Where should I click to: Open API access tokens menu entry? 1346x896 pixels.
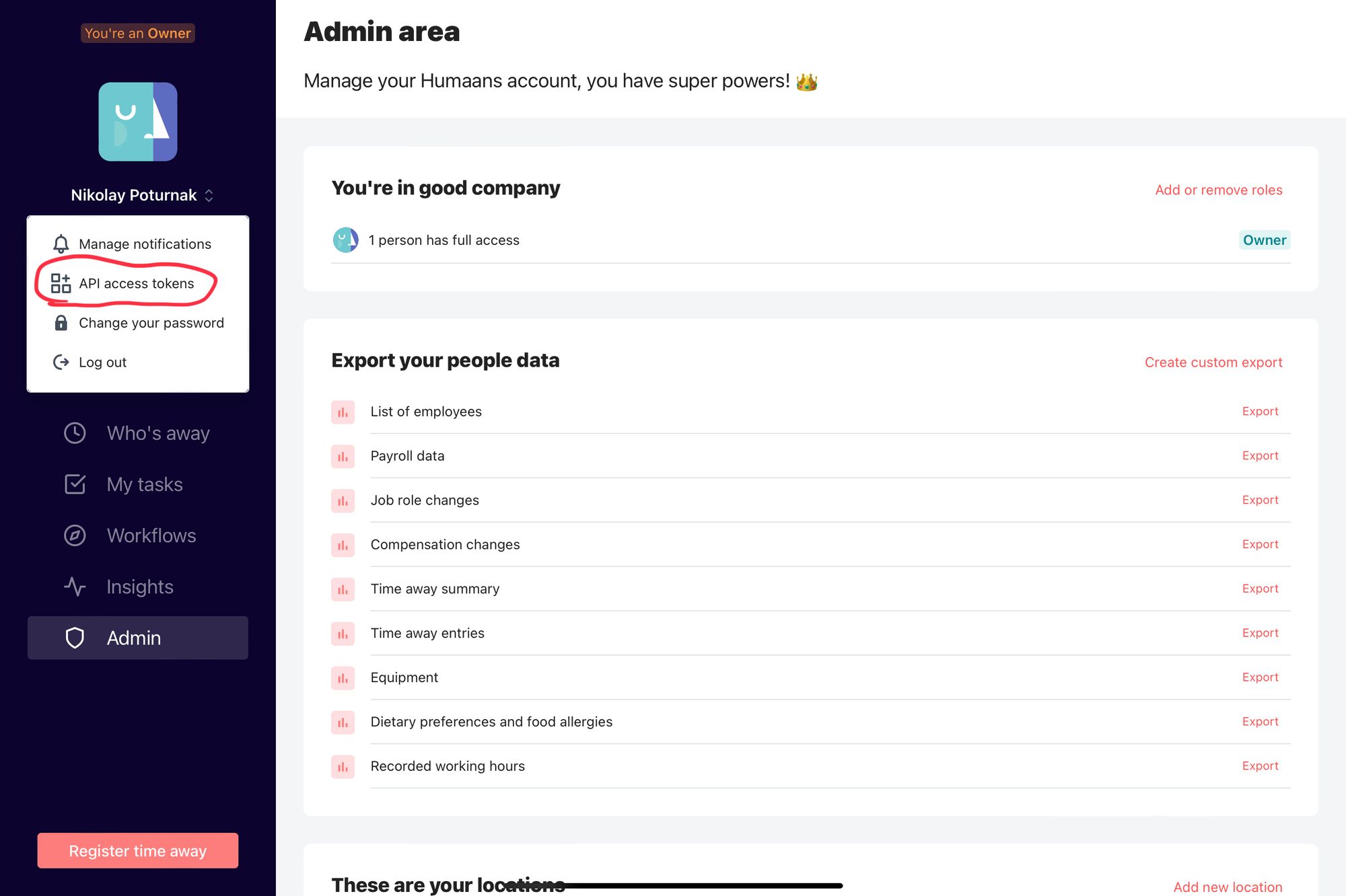[x=137, y=283]
